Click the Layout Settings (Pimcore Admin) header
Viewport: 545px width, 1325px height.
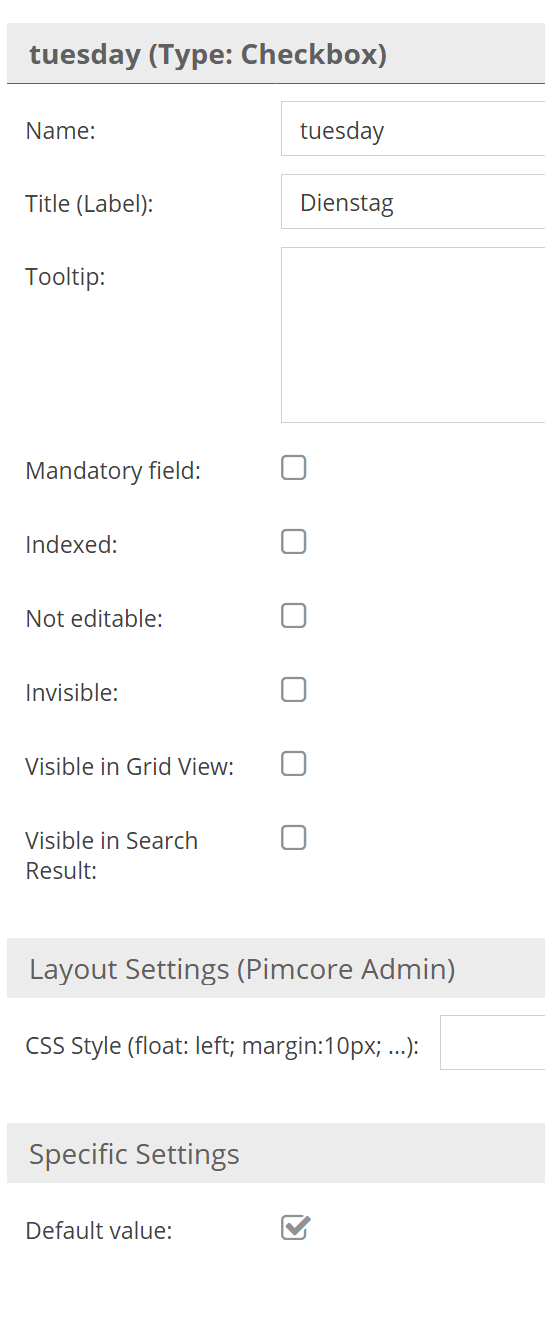(x=276, y=968)
